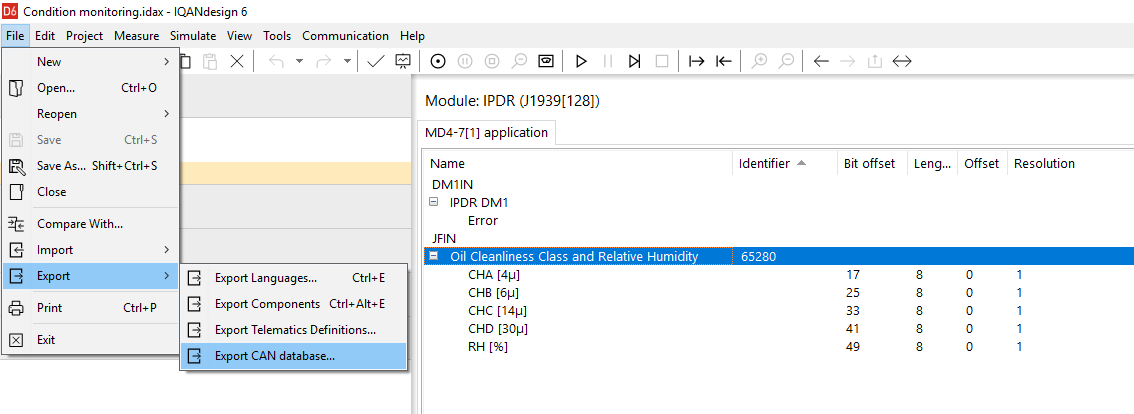This screenshot has width=1134, height=414.
Task: Click the simulation stop square icon
Action: pos(662,62)
